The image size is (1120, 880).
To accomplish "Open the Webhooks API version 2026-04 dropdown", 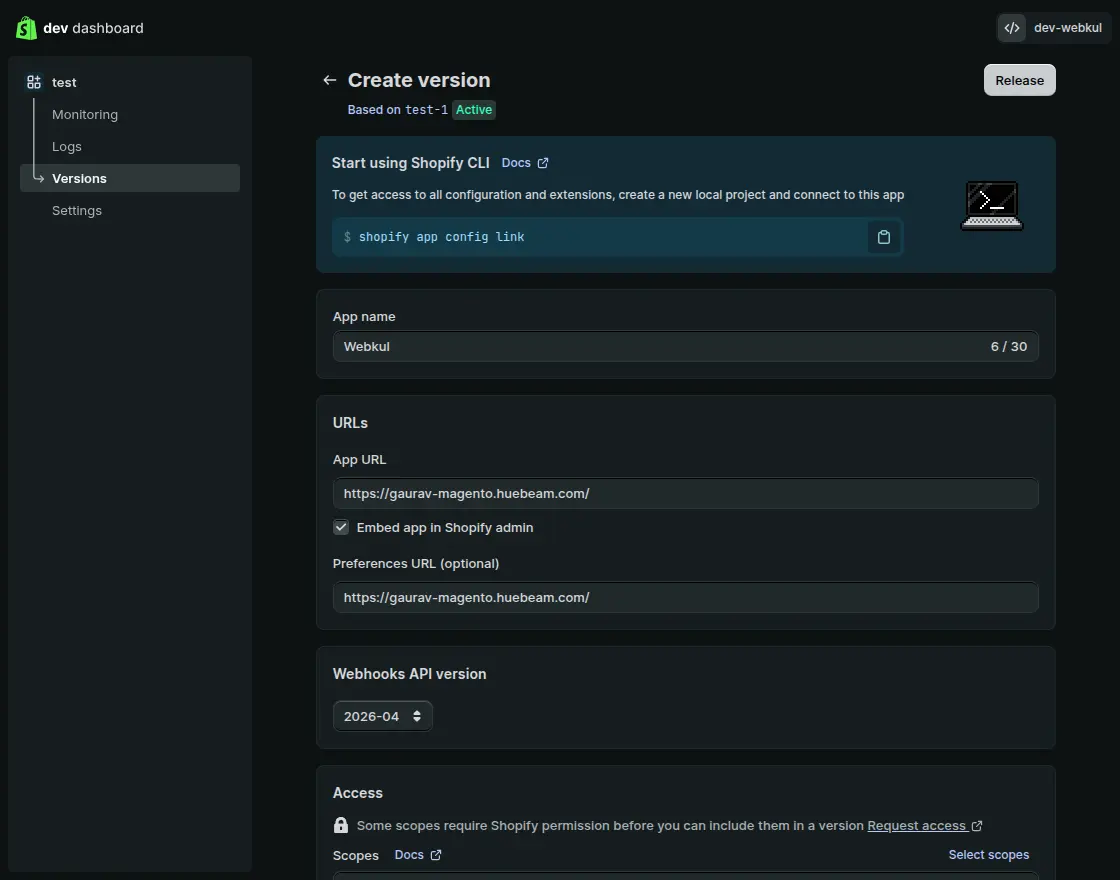I will pos(383,716).
